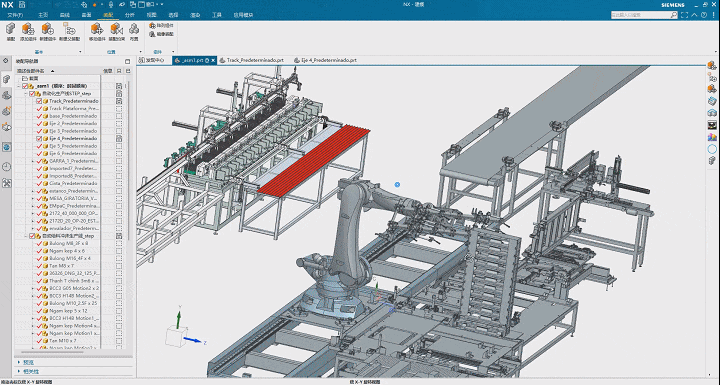Toggle the Eje 4_Predeterminado checkbox
This screenshot has width=720, height=385.
click(x=39, y=138)
